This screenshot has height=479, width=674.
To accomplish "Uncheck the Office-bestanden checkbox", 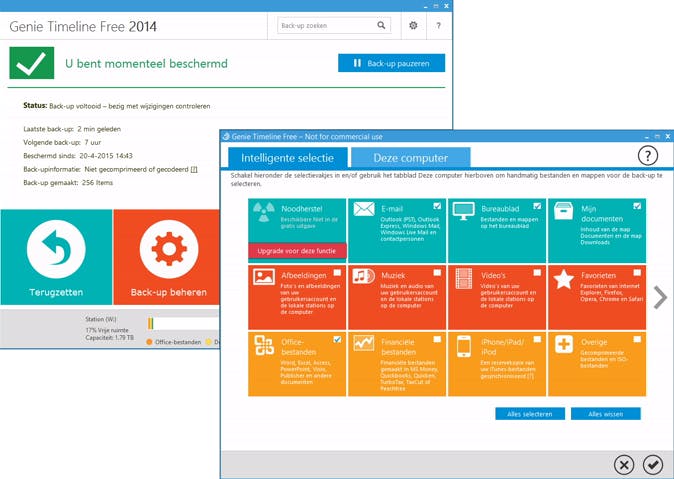I will tap(337, 340).
